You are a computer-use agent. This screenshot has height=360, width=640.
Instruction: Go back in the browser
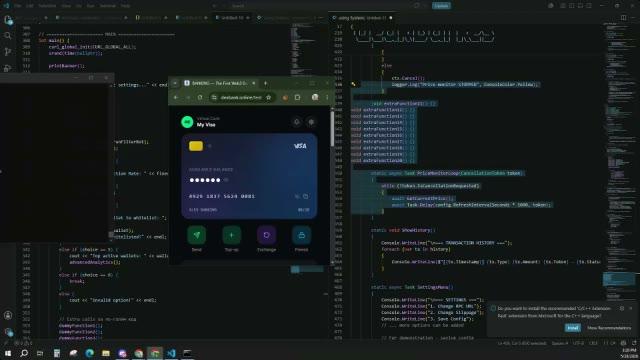(176, 98)
